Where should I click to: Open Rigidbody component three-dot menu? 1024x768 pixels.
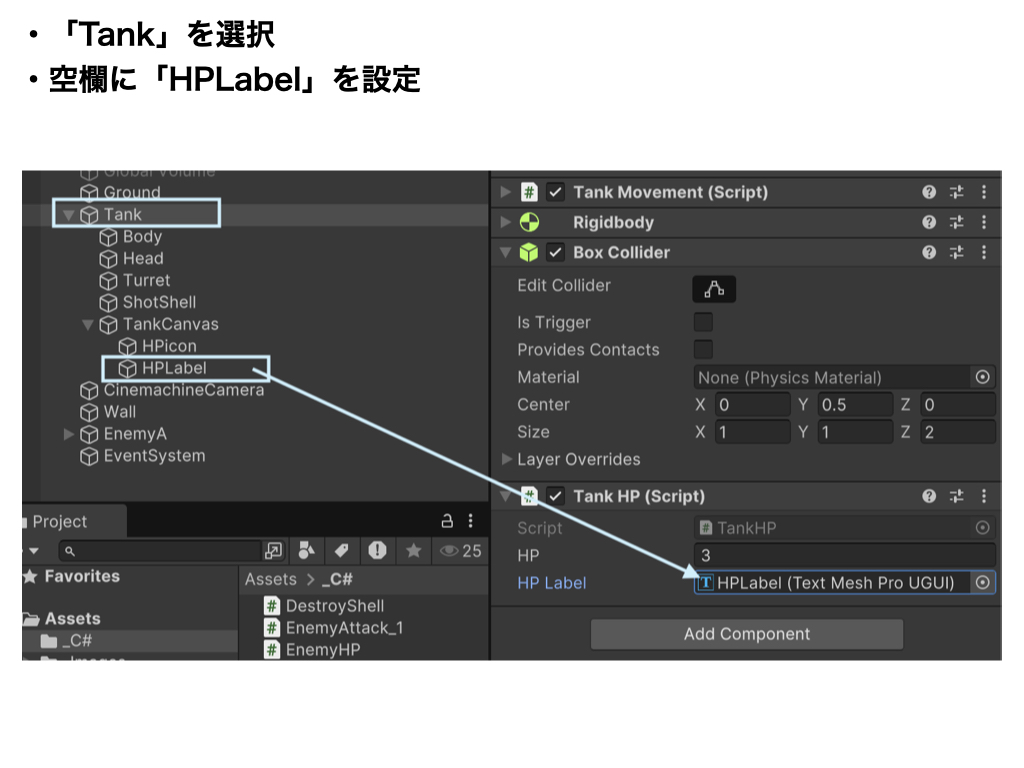[x=983, y=222]
